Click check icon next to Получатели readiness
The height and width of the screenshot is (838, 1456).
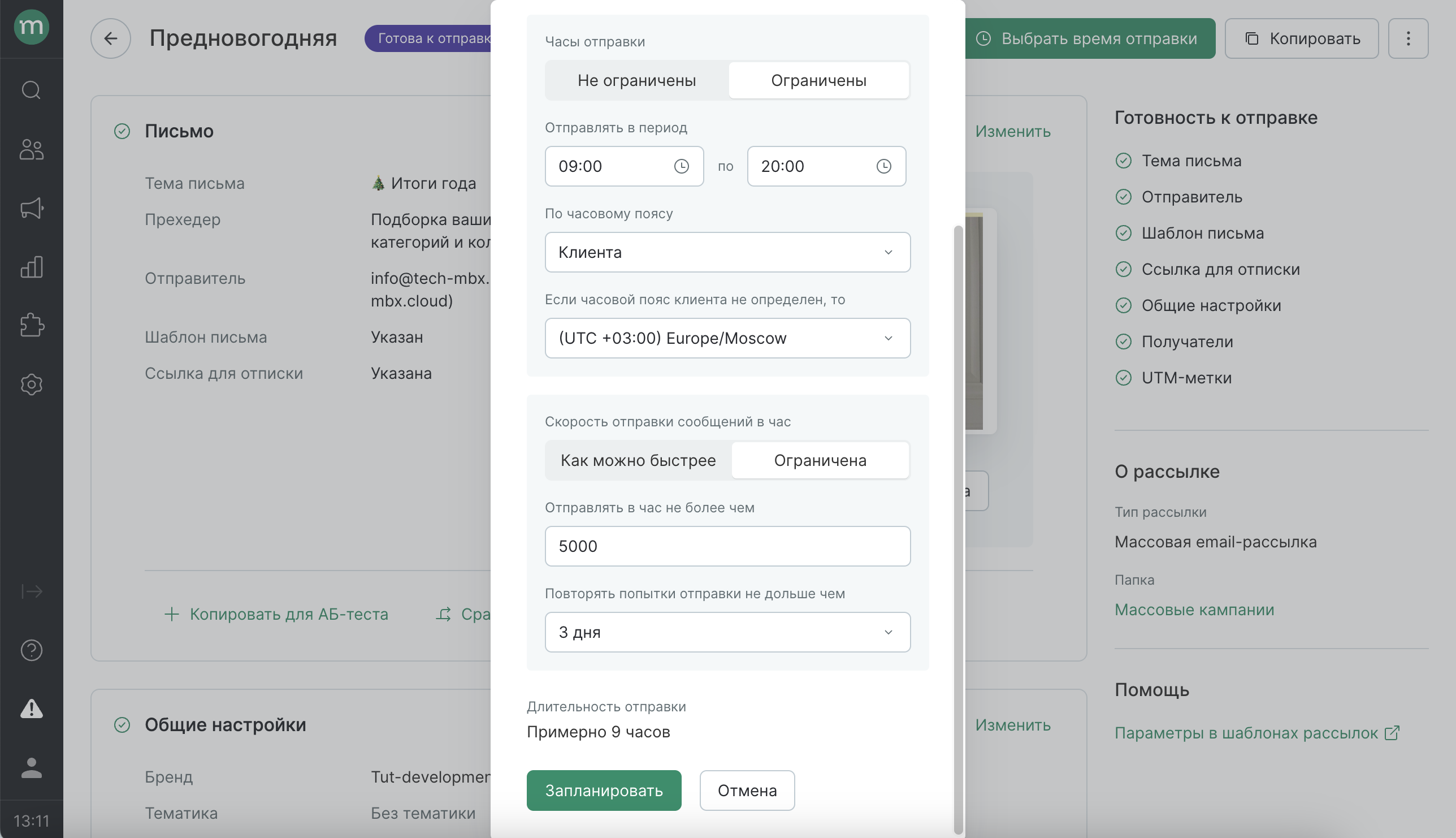coord(1123,342)
